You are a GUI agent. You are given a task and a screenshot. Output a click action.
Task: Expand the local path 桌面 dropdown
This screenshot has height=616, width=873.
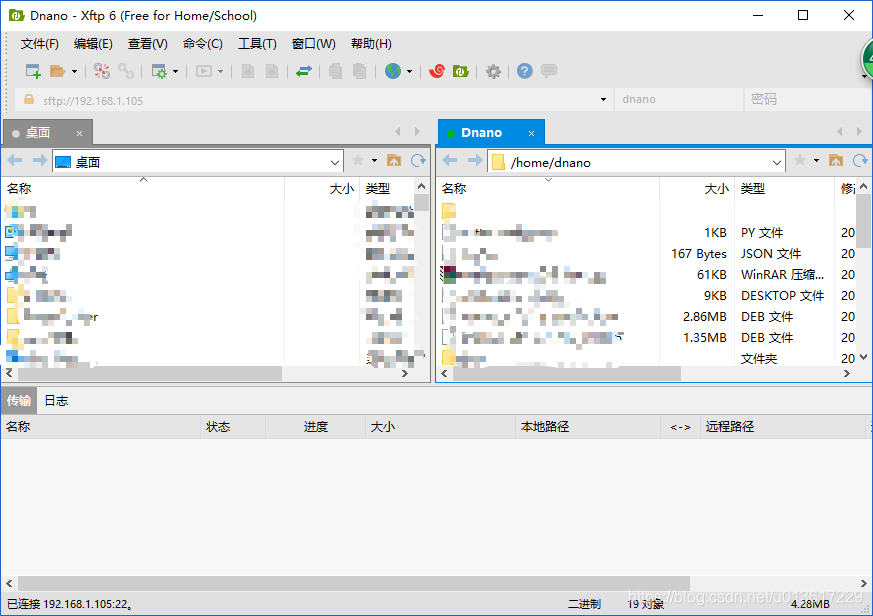335,162
